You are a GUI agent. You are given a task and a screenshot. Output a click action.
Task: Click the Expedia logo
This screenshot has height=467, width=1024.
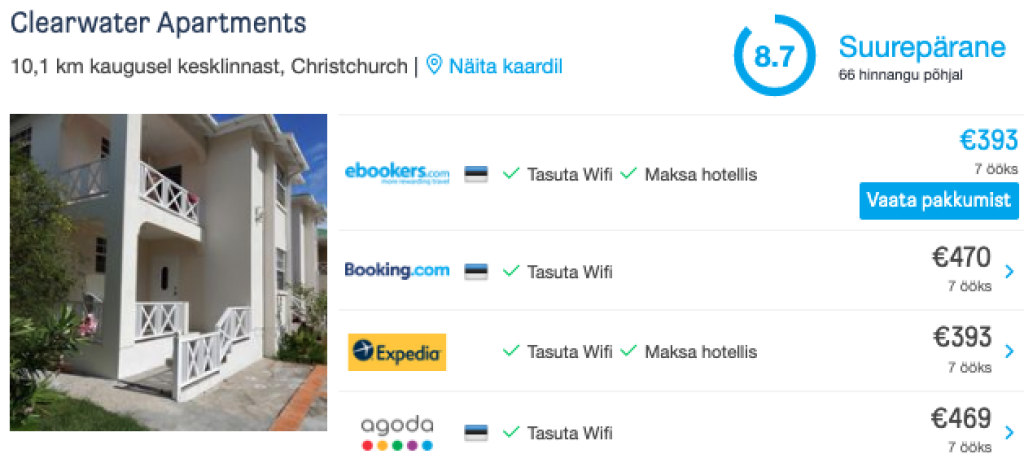click(x=397, y=352)
